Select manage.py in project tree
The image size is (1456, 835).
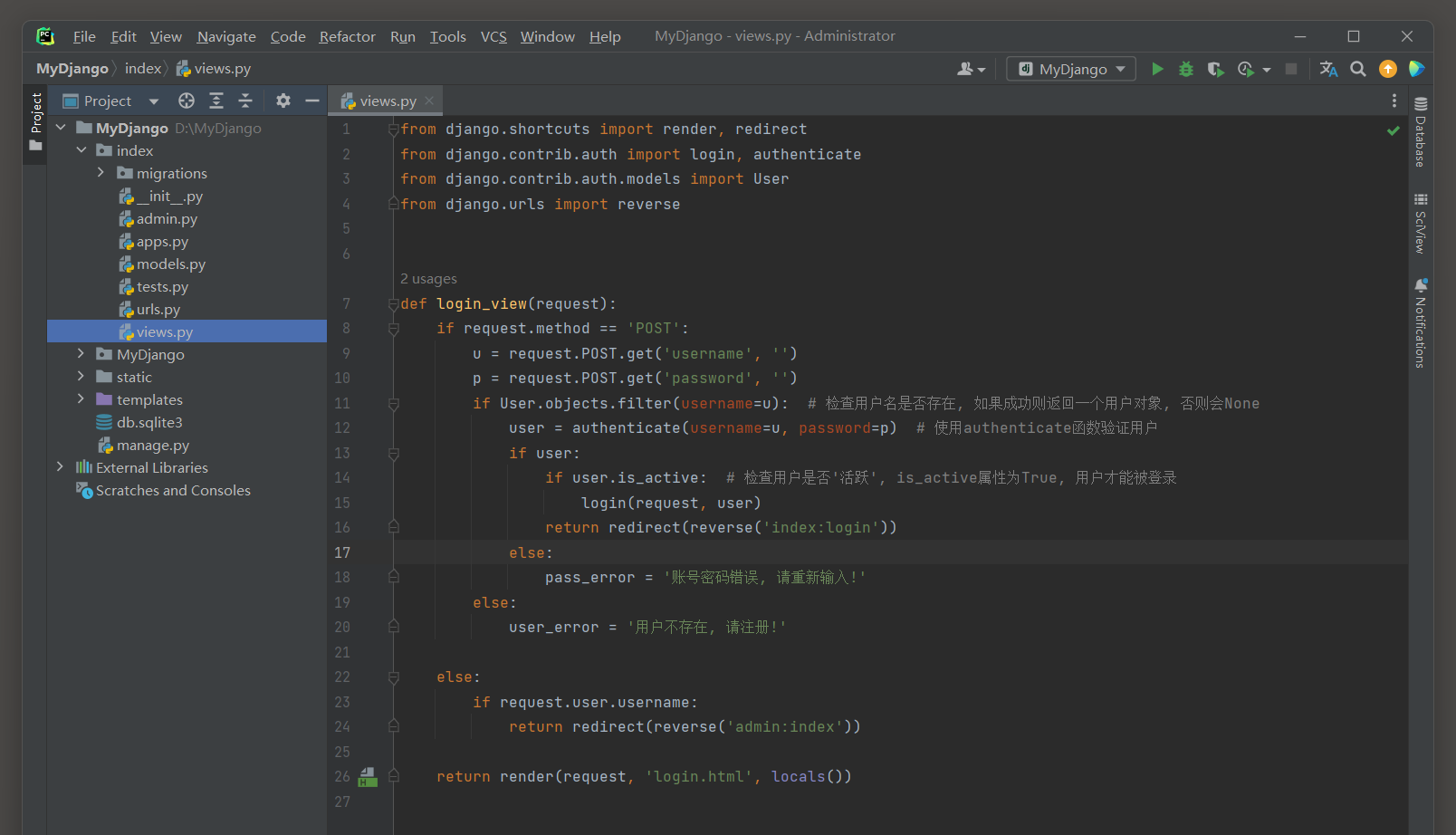pos(153,445)
